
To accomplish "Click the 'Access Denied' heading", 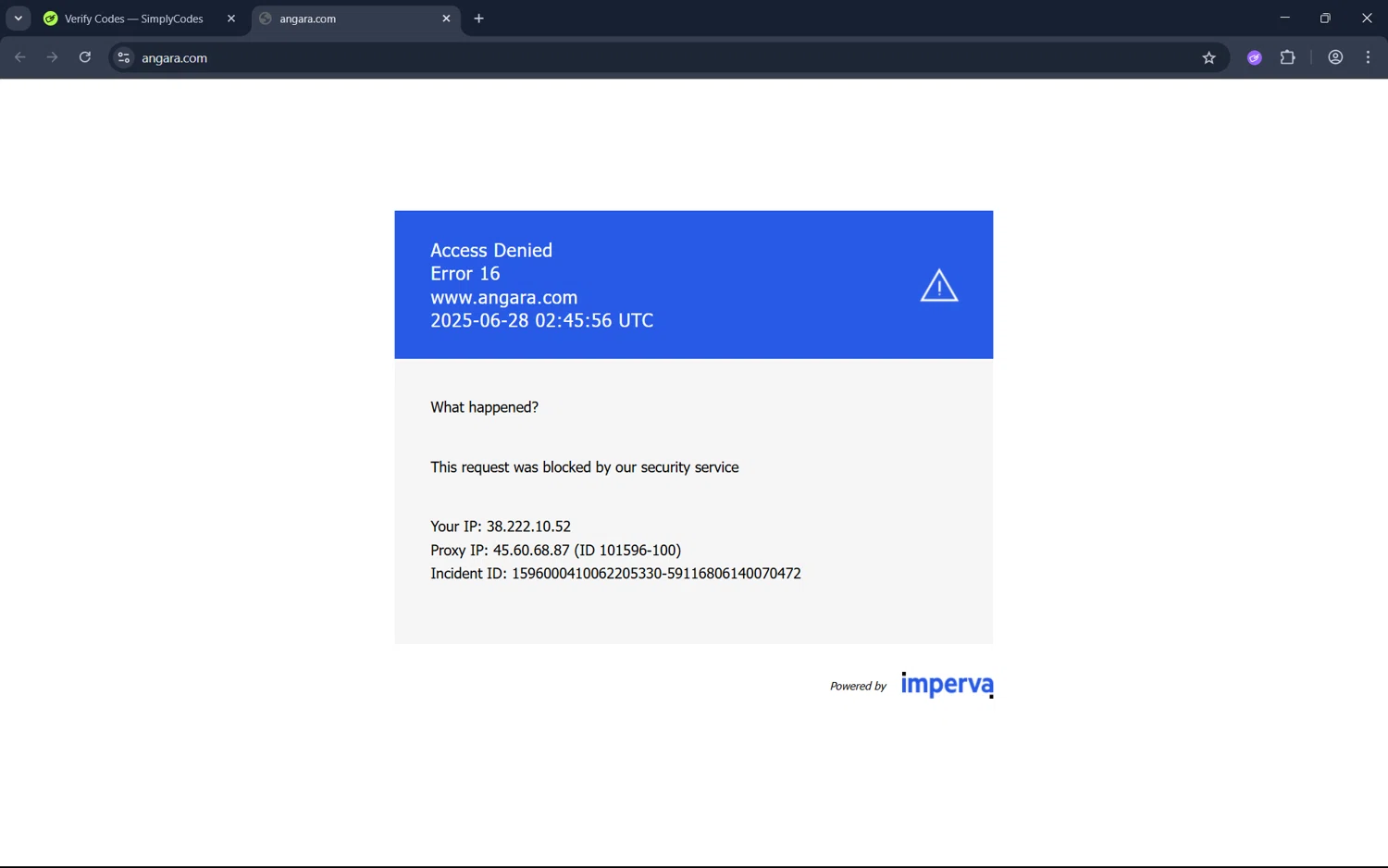I will [x=491, y=250].
